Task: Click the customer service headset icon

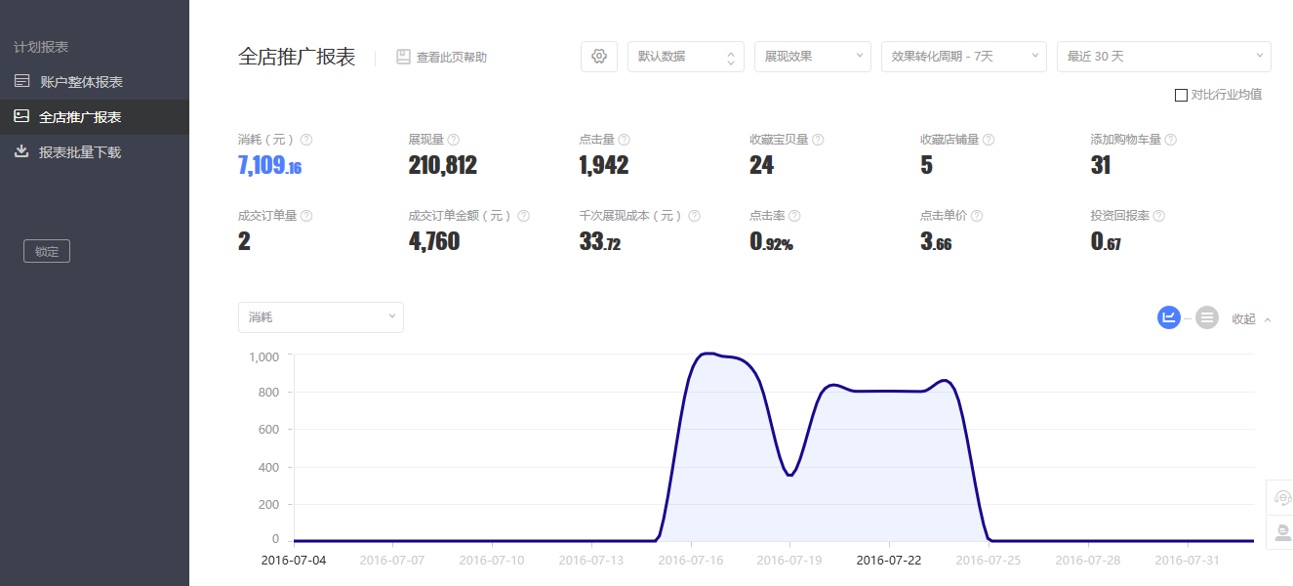Action: (1281, 498)
